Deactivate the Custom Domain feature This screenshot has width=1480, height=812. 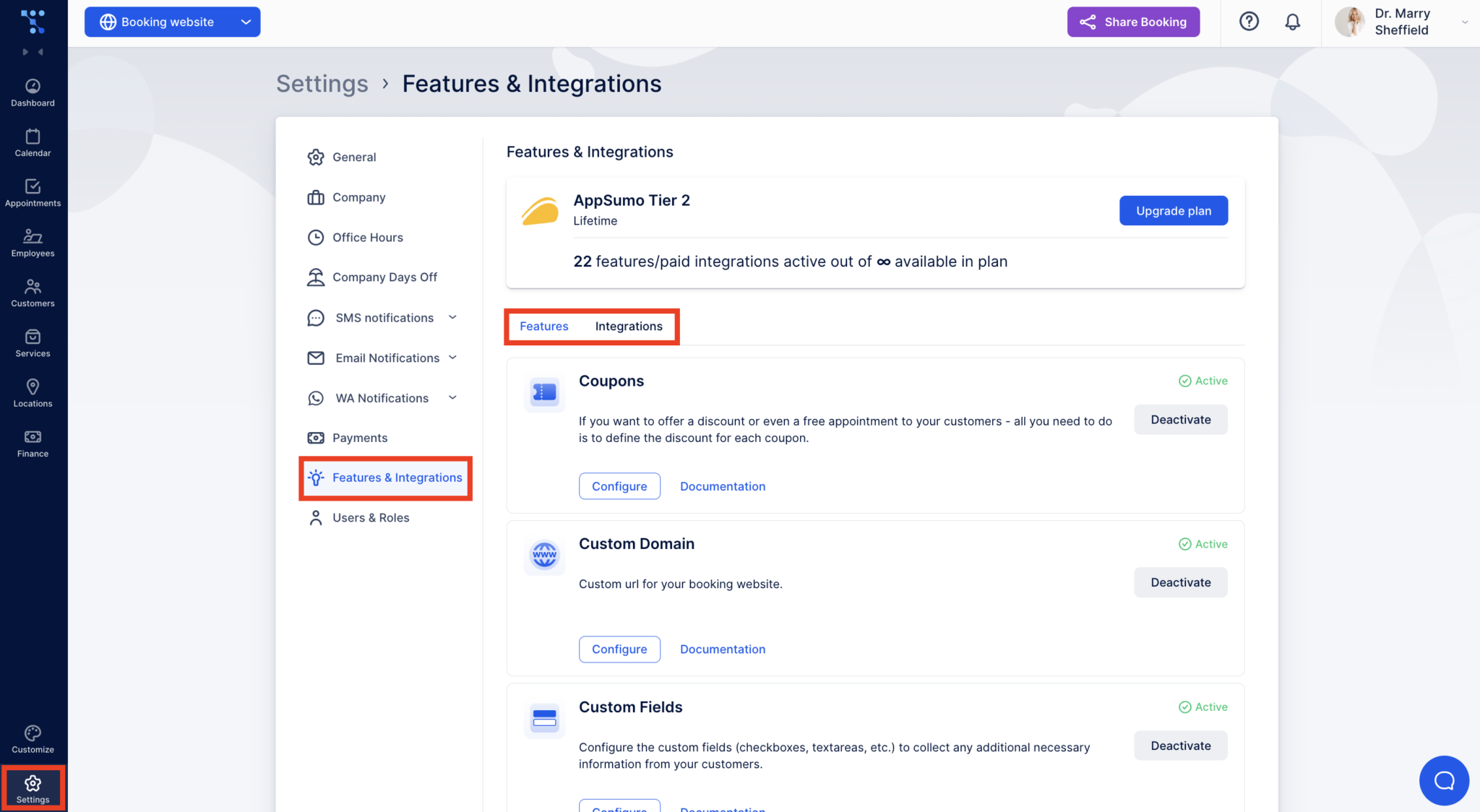coord(1179,582)
